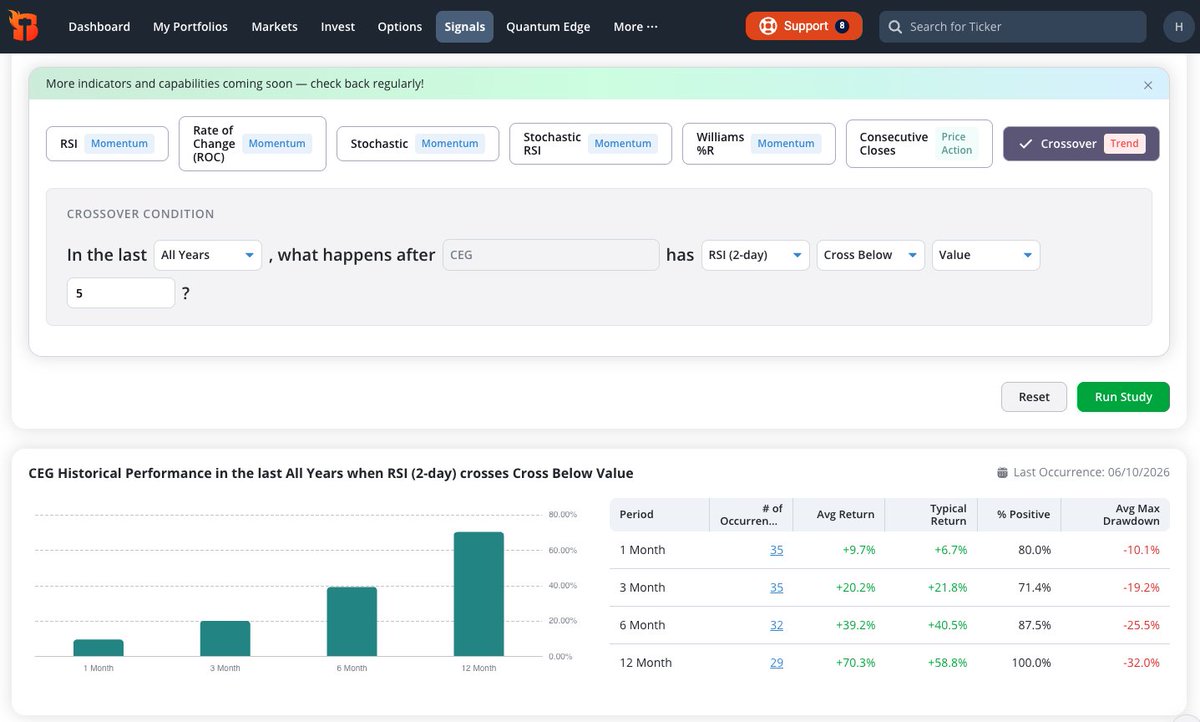Image resolution: width=1200 pixels, height=722 pixels.
Task: Open the Options menu item
Action: [400, 27]
